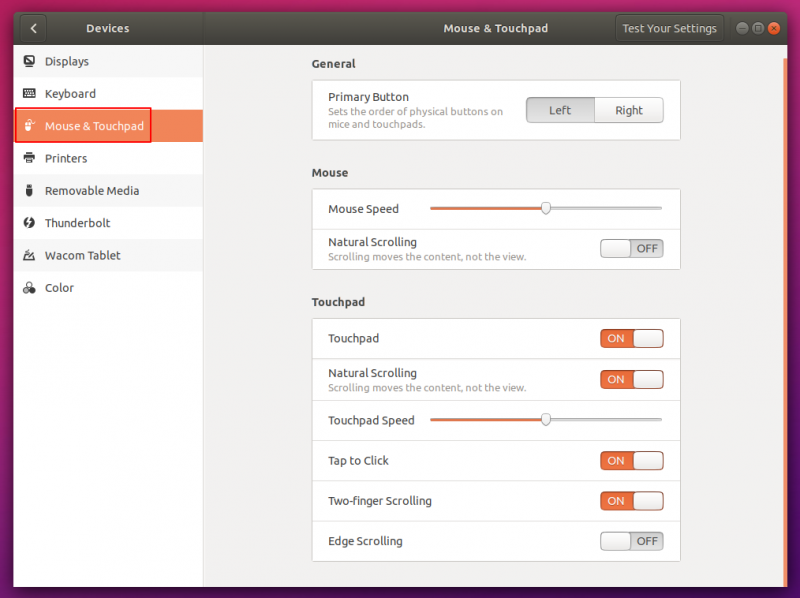Select the Wacom Tablet icon
Viewport: 800px width, 598px height.
(x=28, y=255)
